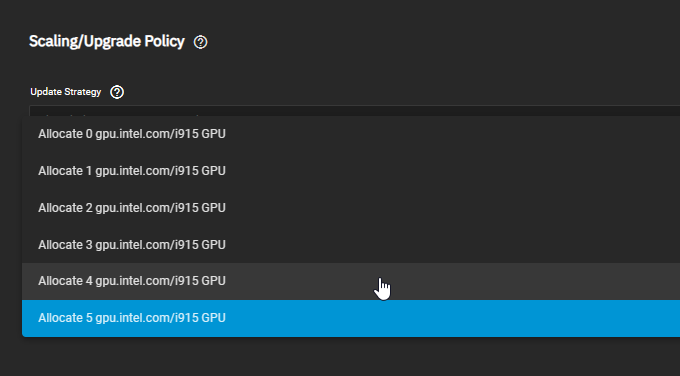680x376 pixels.
Task: Set allocation to two i915 GPUs
Action: click(351, 208)
